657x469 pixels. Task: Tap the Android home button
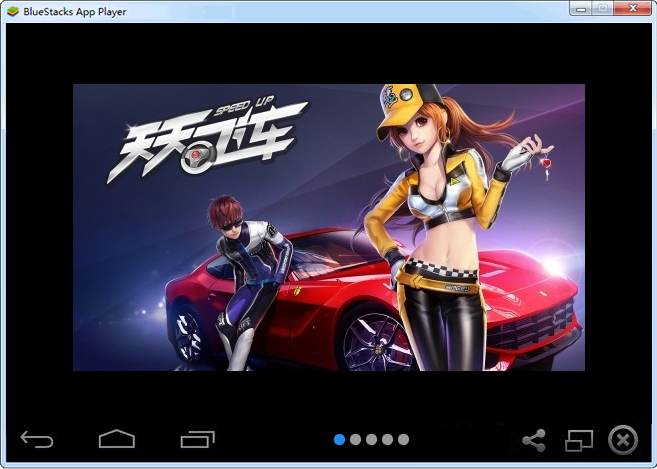(x=116, y=439)
